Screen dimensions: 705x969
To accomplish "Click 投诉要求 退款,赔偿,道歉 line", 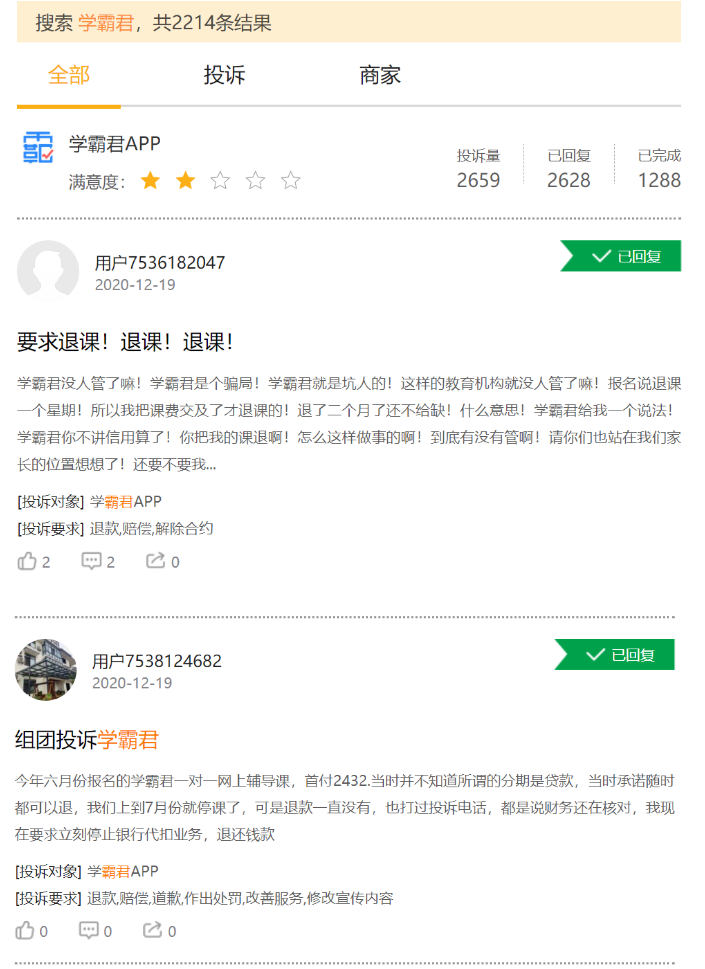I will [x=204, y=898].
